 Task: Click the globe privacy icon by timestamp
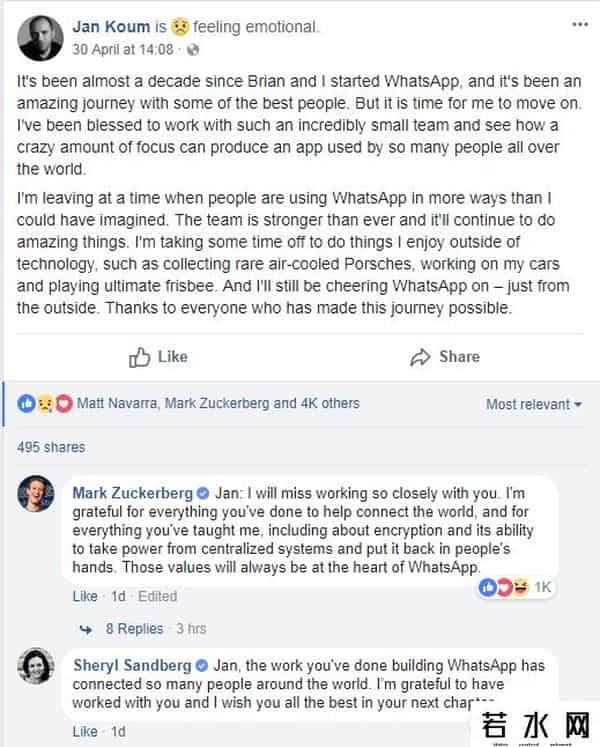192,48
